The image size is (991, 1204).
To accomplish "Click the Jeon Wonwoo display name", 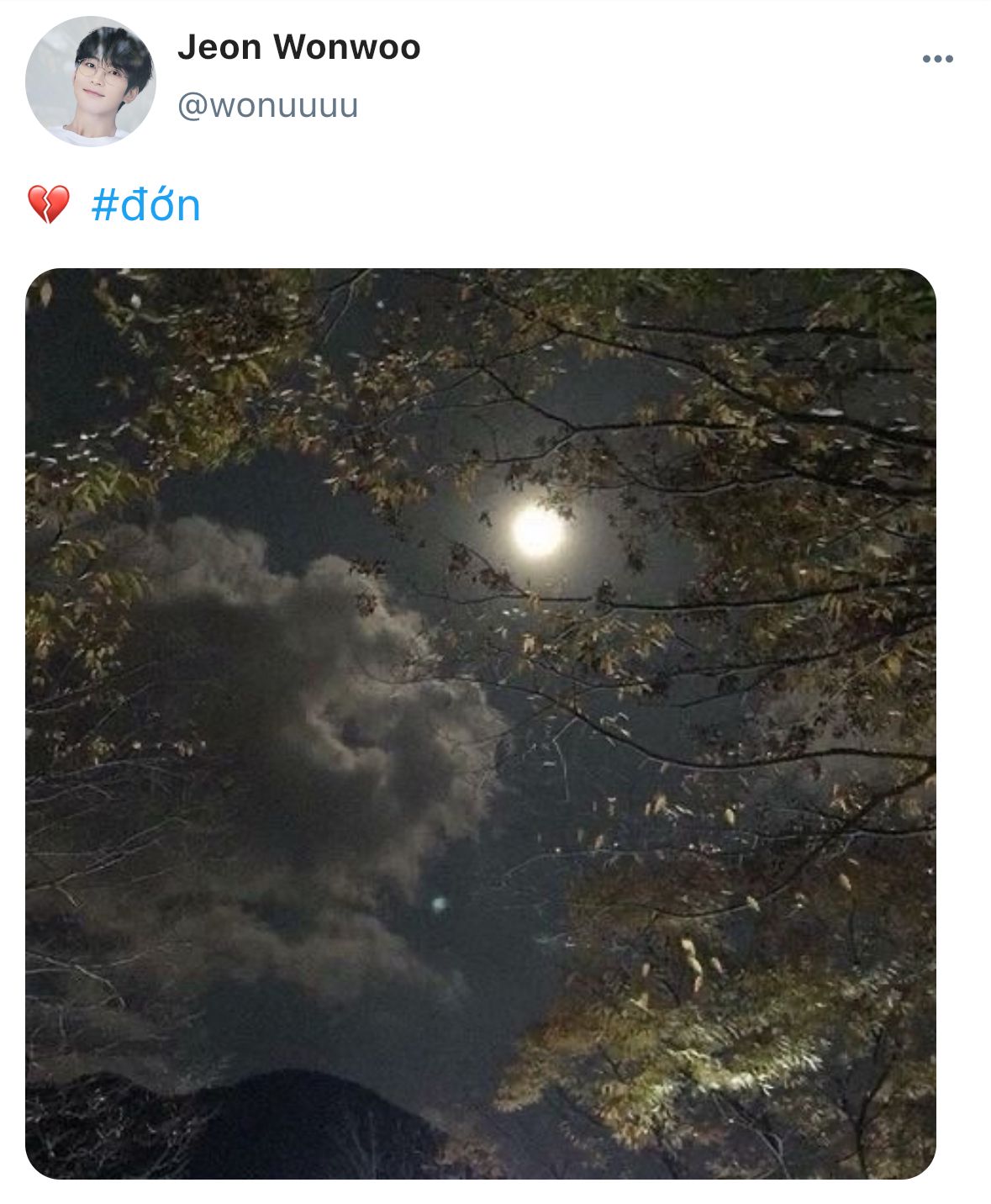I will (x=298, y=47).
